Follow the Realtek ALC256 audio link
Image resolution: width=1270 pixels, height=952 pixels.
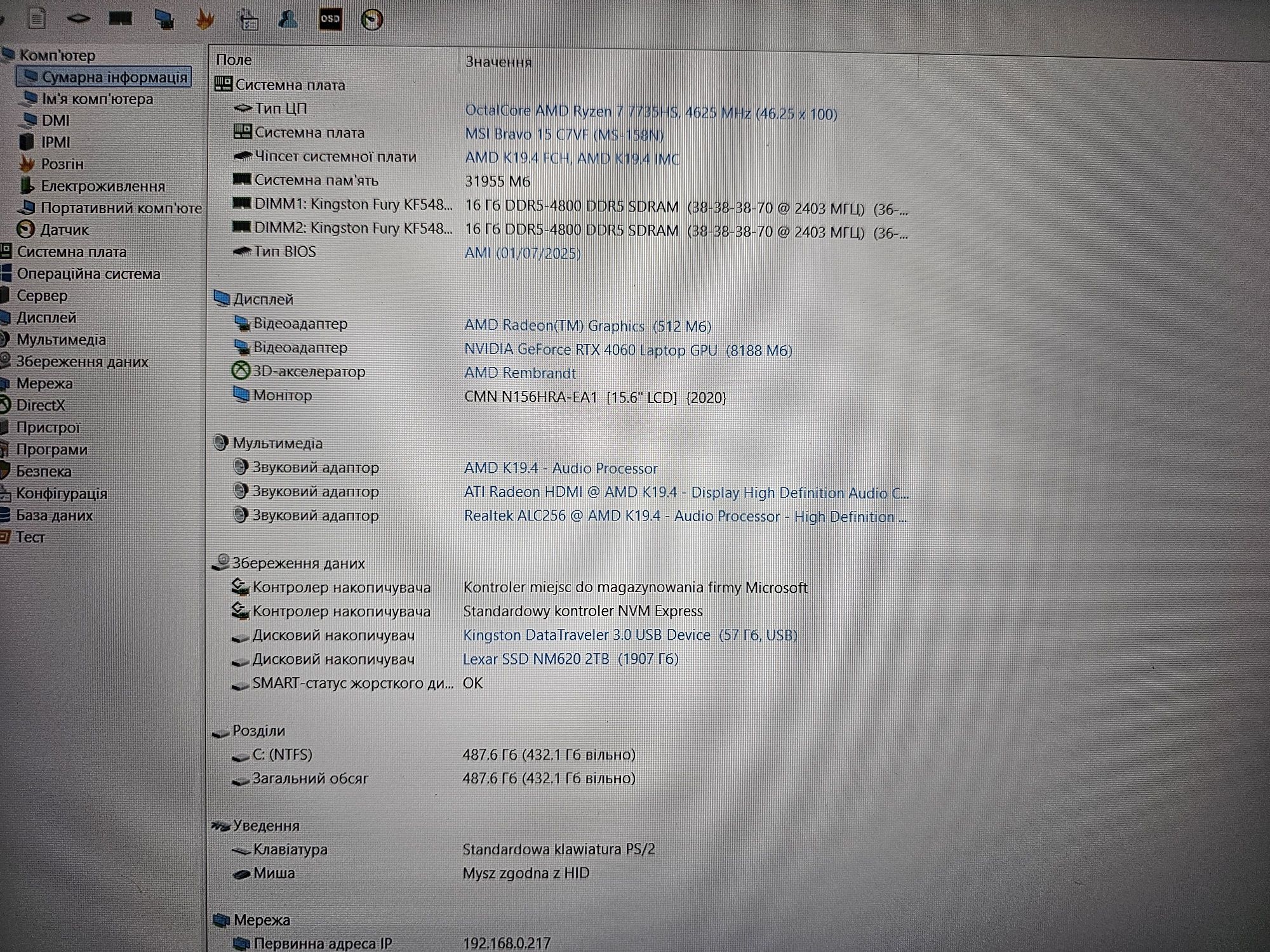[686, 516]
